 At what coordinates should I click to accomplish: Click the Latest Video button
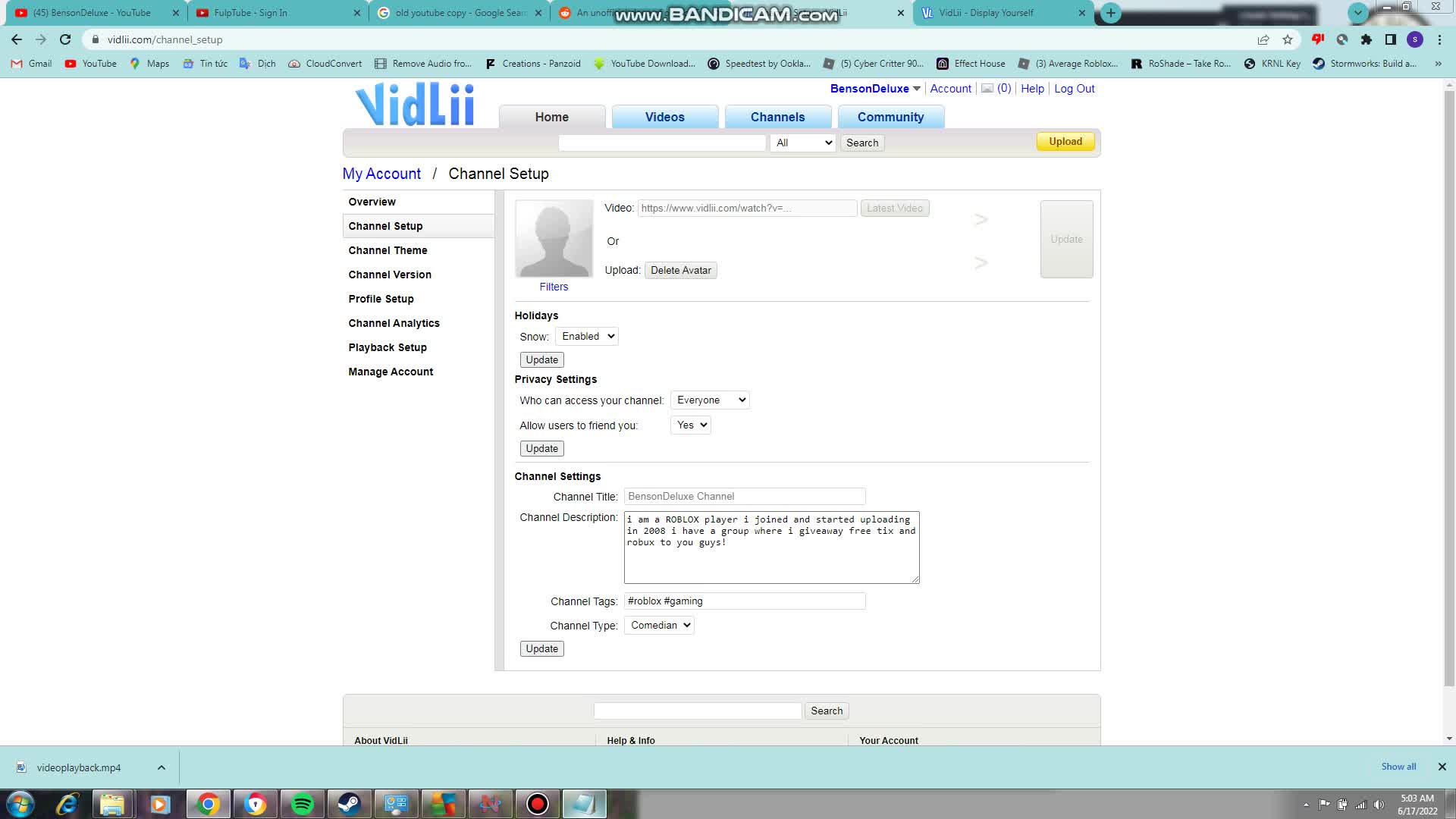894,208
